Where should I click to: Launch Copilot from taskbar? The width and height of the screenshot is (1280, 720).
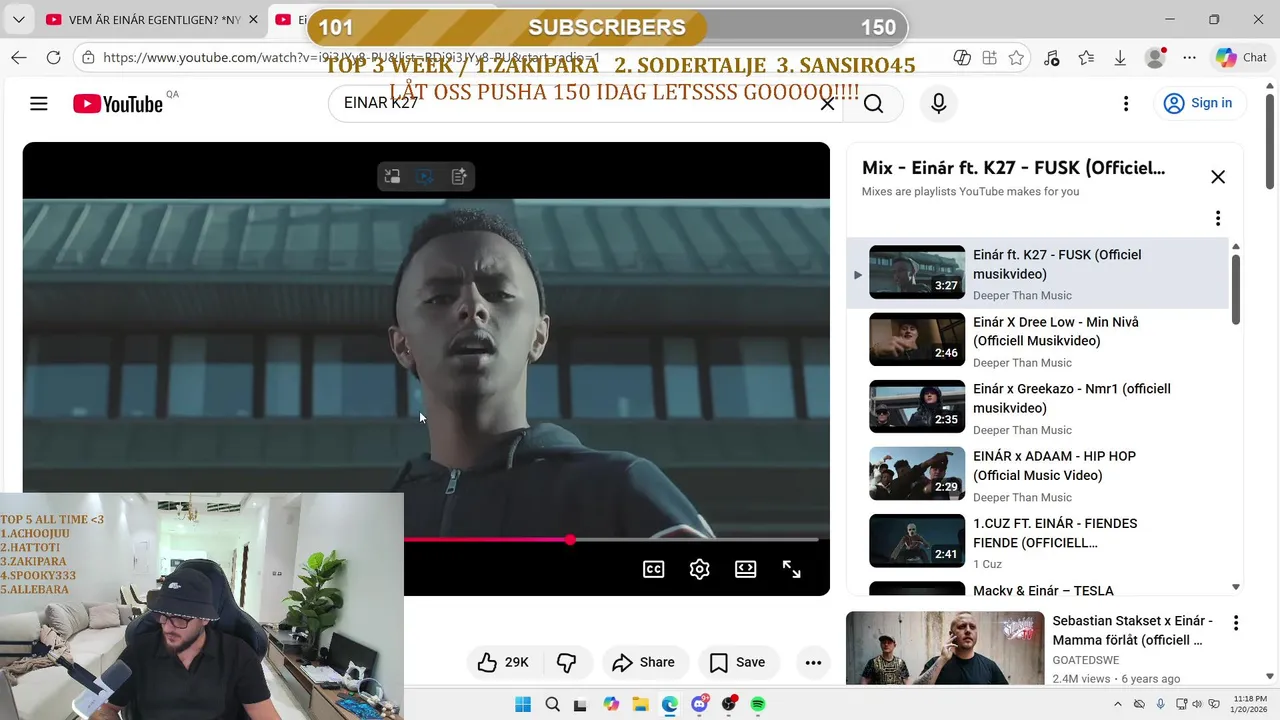click(611, 704)
